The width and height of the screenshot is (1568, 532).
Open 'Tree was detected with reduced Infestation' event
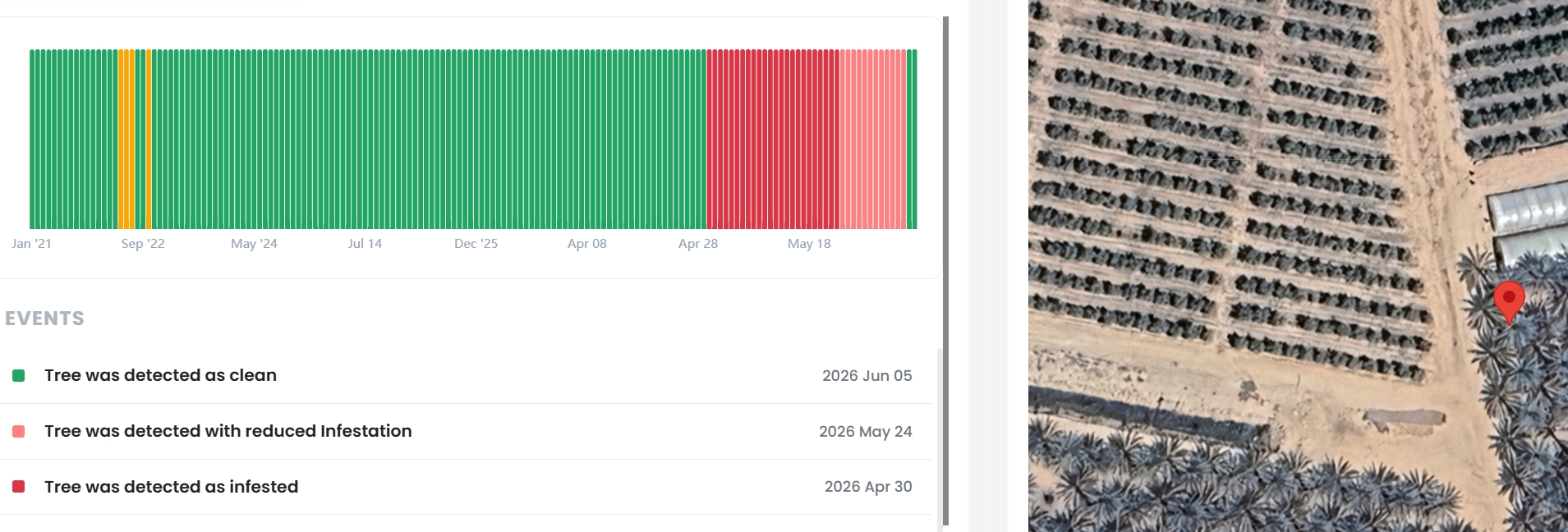click(466, 432)
